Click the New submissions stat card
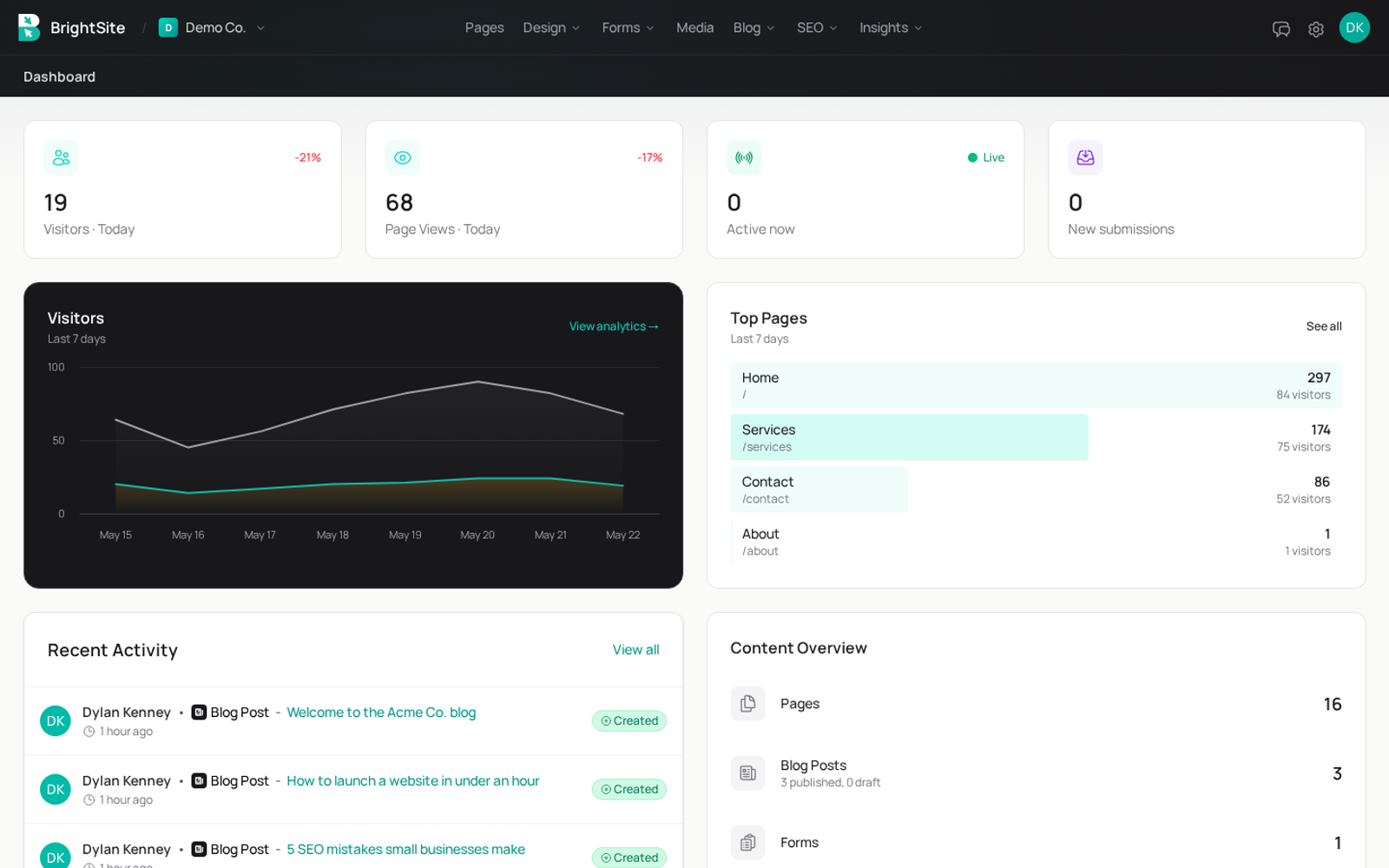 coord(1207,189)
